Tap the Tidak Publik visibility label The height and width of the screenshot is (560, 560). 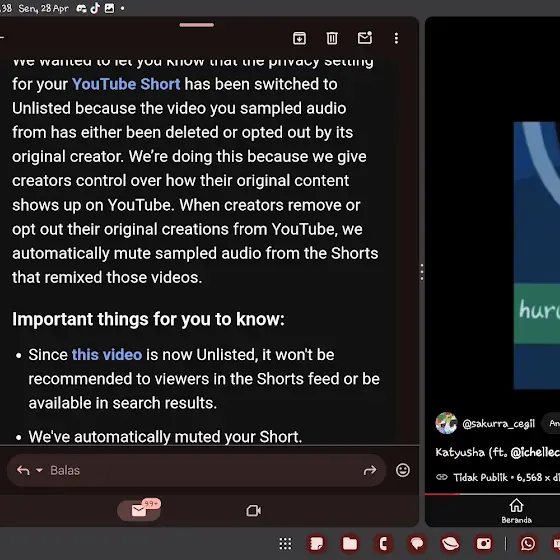click(x=480, y=478)
